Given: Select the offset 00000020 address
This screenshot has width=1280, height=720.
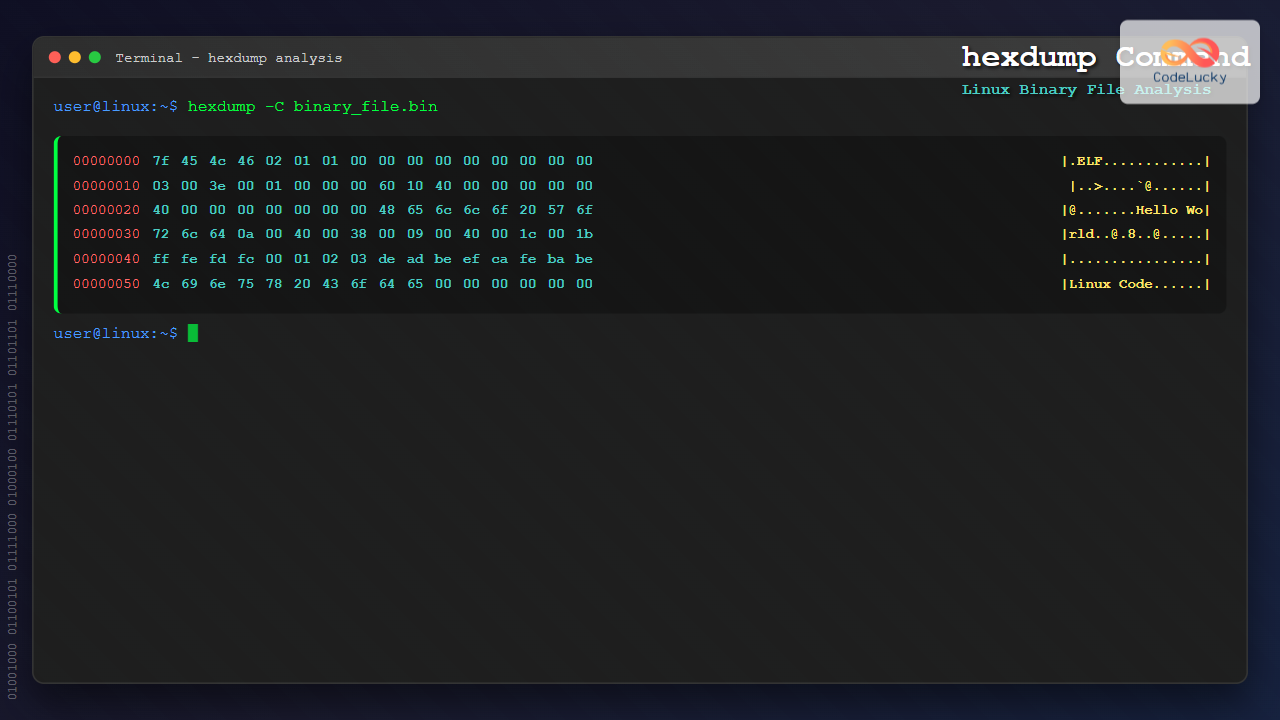Looking at the screenshot, I should pos(106,210).
